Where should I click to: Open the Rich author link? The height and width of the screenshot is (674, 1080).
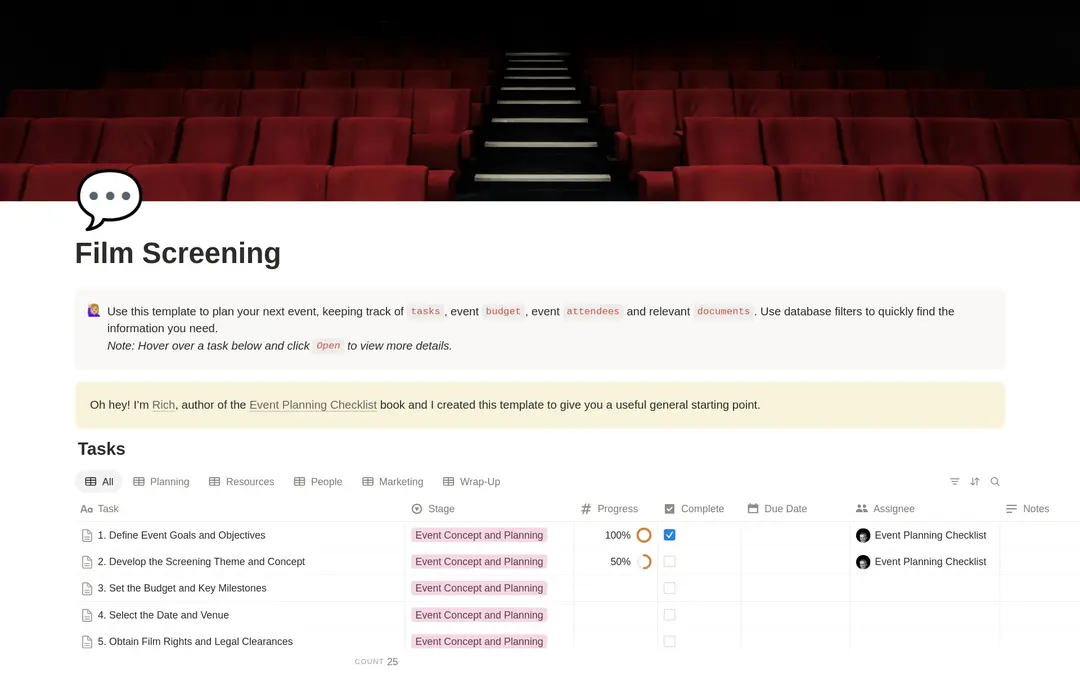click(163, 405)
